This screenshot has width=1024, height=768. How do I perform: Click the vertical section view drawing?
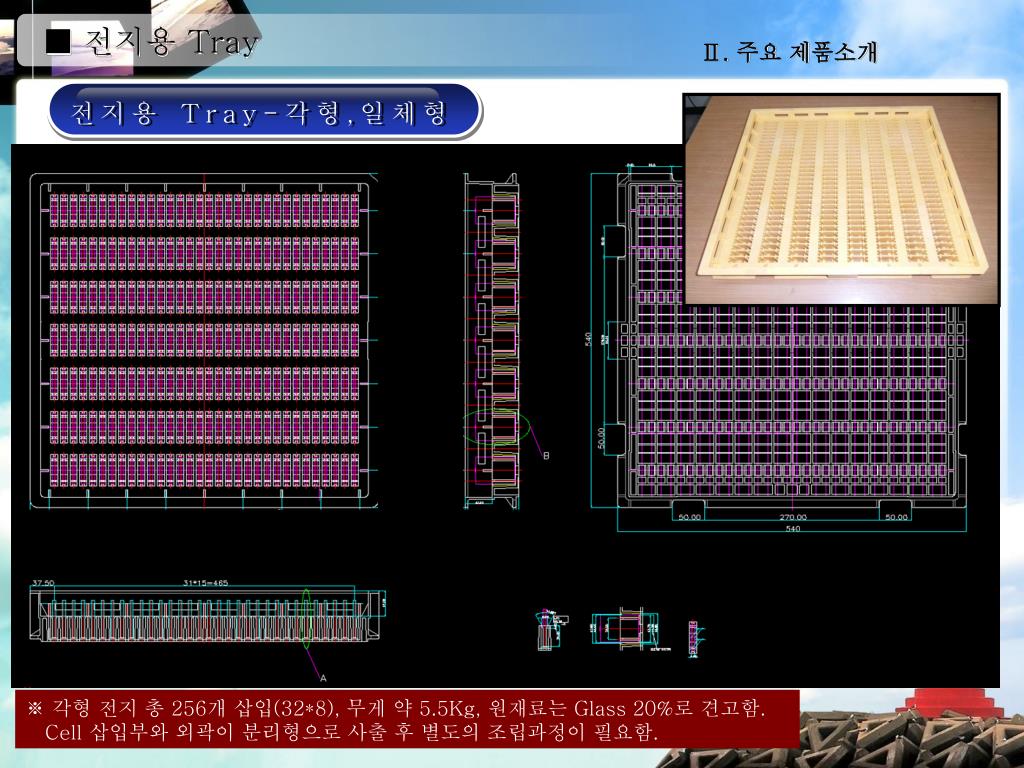492,341
